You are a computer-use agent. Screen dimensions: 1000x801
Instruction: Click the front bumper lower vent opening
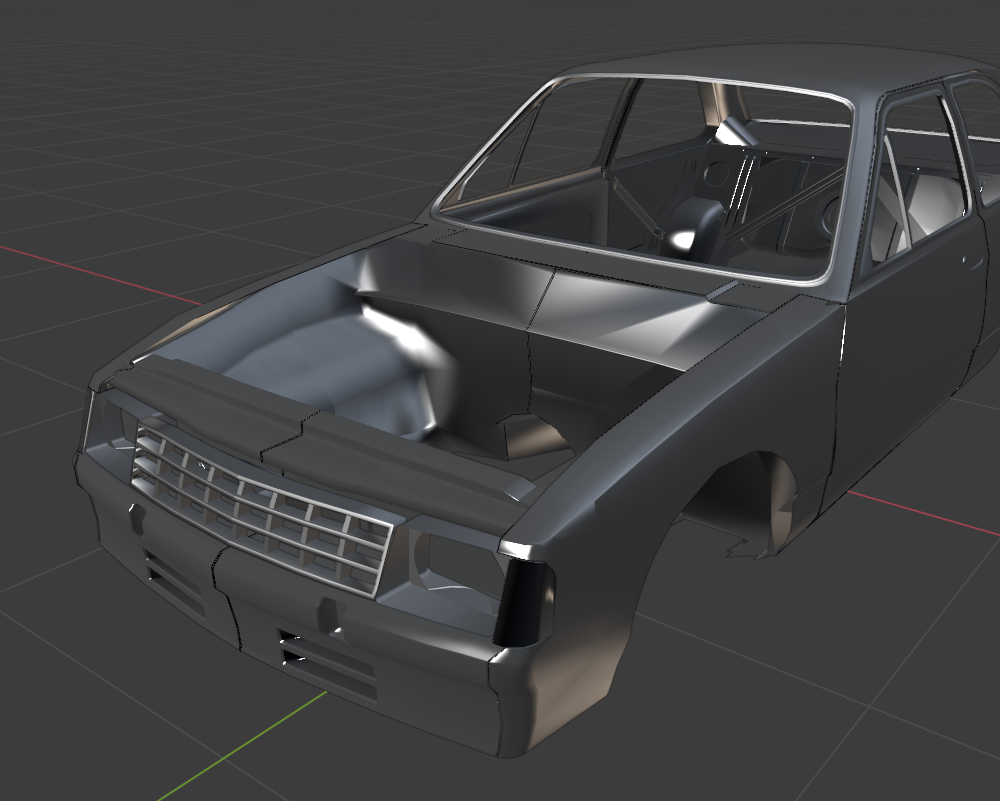(328, 666)
